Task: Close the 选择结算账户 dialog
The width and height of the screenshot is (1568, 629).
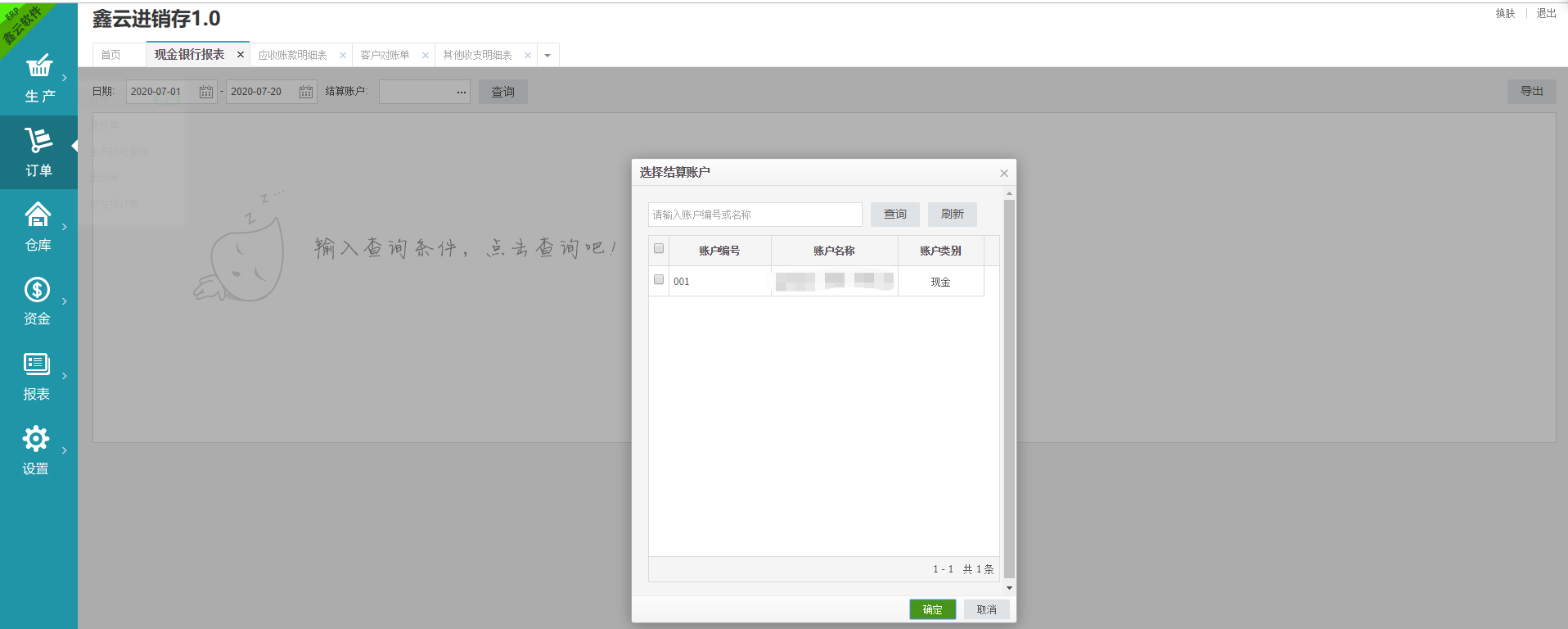Action: pos(1003,173)
